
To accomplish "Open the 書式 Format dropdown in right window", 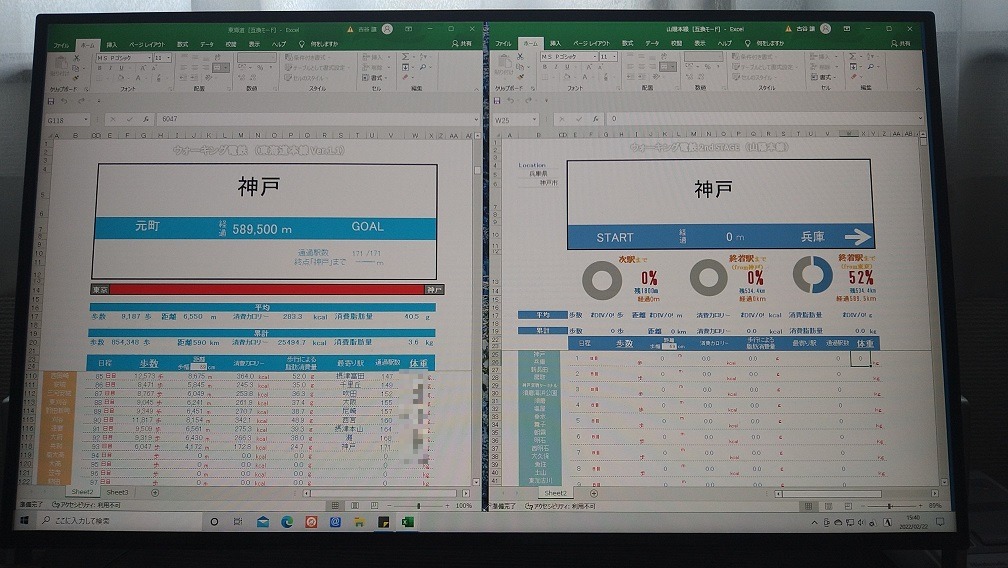I will pyautogui.click(x=825, y=77).
